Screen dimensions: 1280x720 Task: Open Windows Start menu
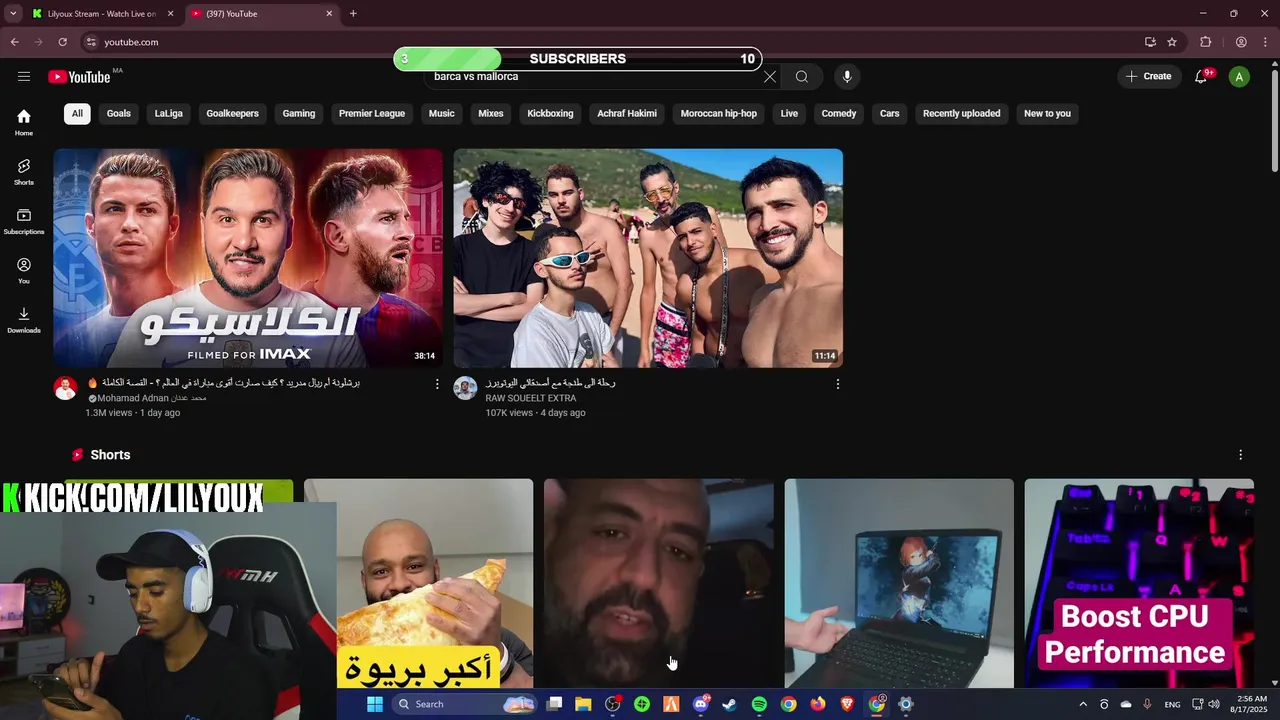[x=375, y=704]
